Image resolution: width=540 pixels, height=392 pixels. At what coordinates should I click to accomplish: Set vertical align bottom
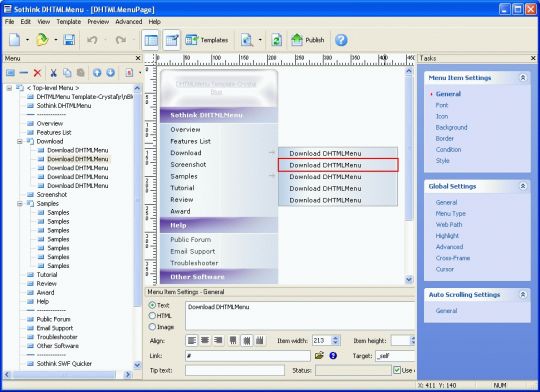pos(260,341)
